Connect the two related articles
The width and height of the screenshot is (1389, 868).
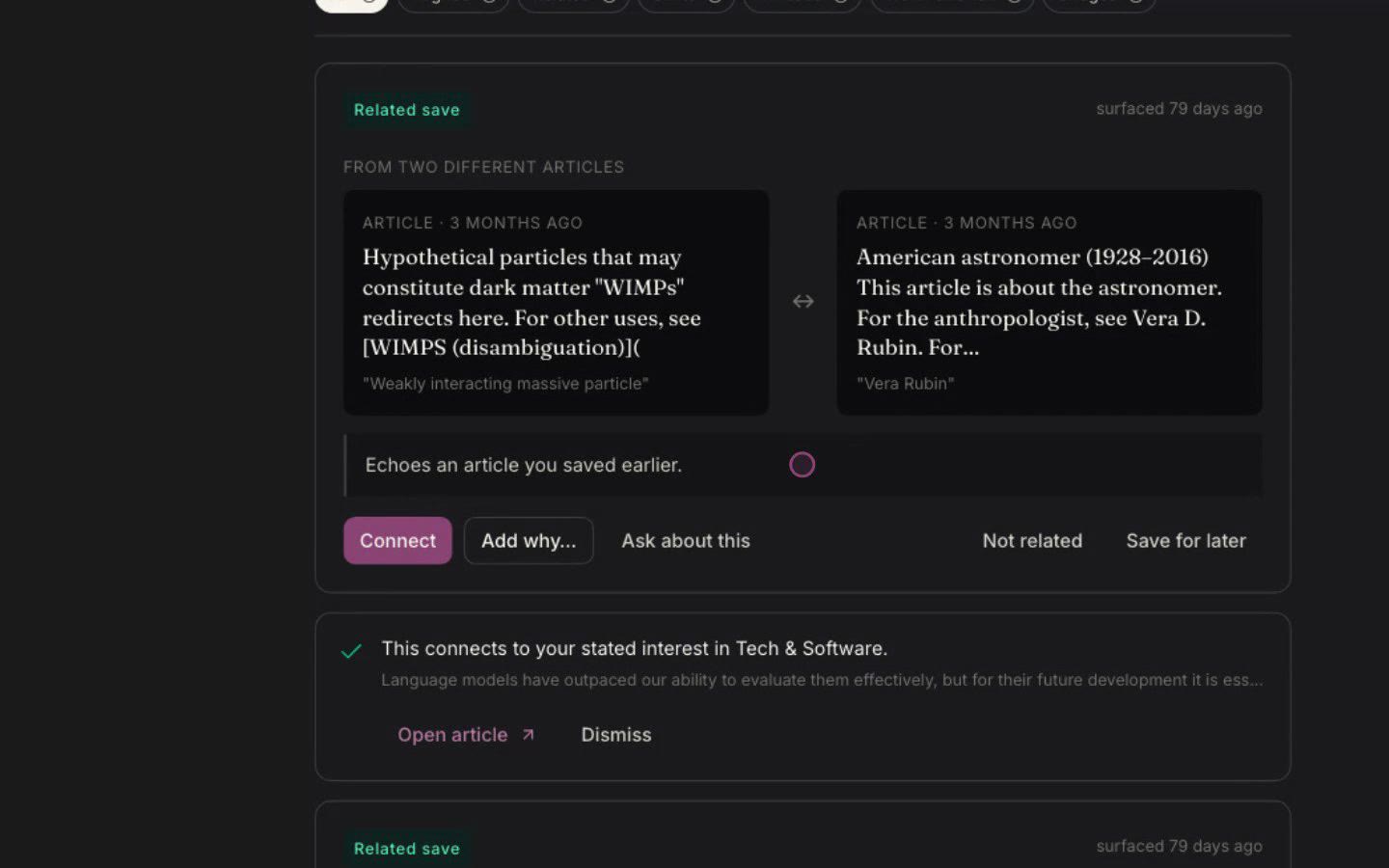pos(397,541)
